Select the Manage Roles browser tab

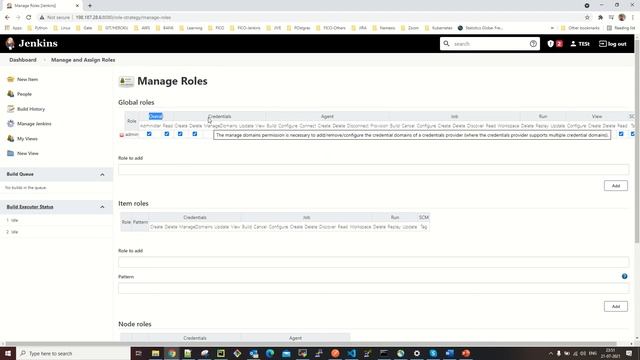pyautogui.click(x=42, y=6)
